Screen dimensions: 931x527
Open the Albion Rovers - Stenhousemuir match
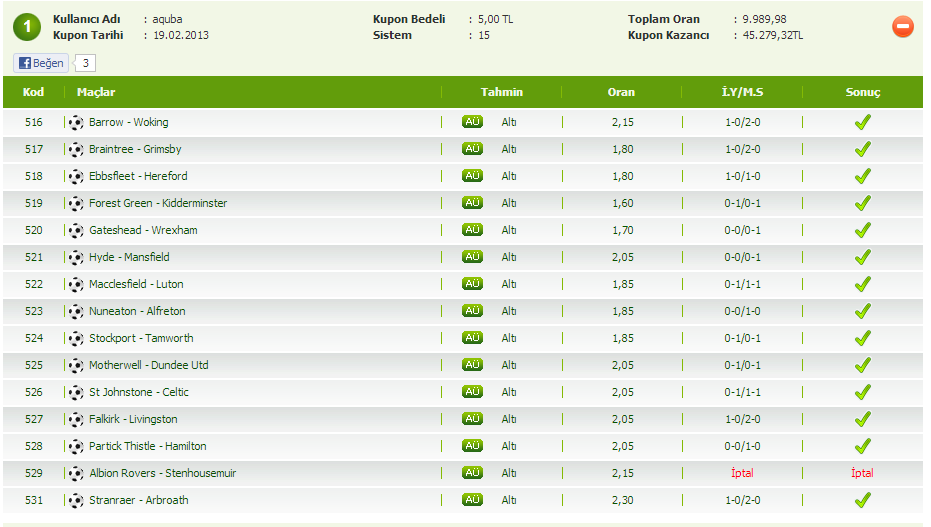pos(162,473)
